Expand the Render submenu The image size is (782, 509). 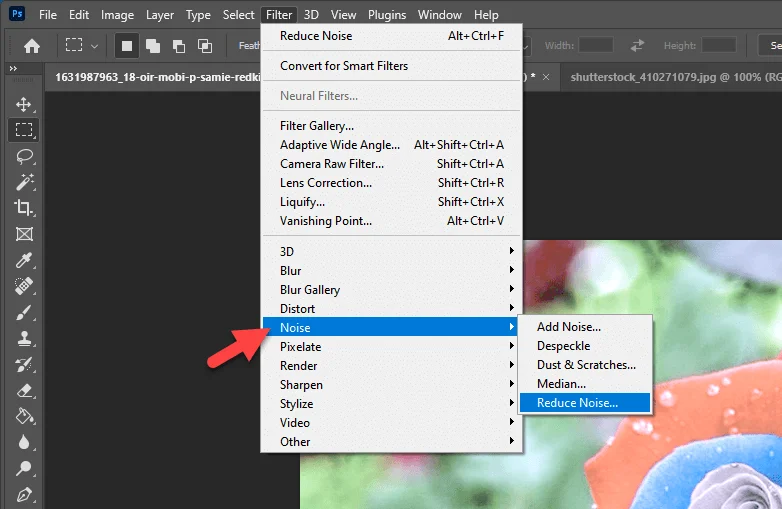391,365
